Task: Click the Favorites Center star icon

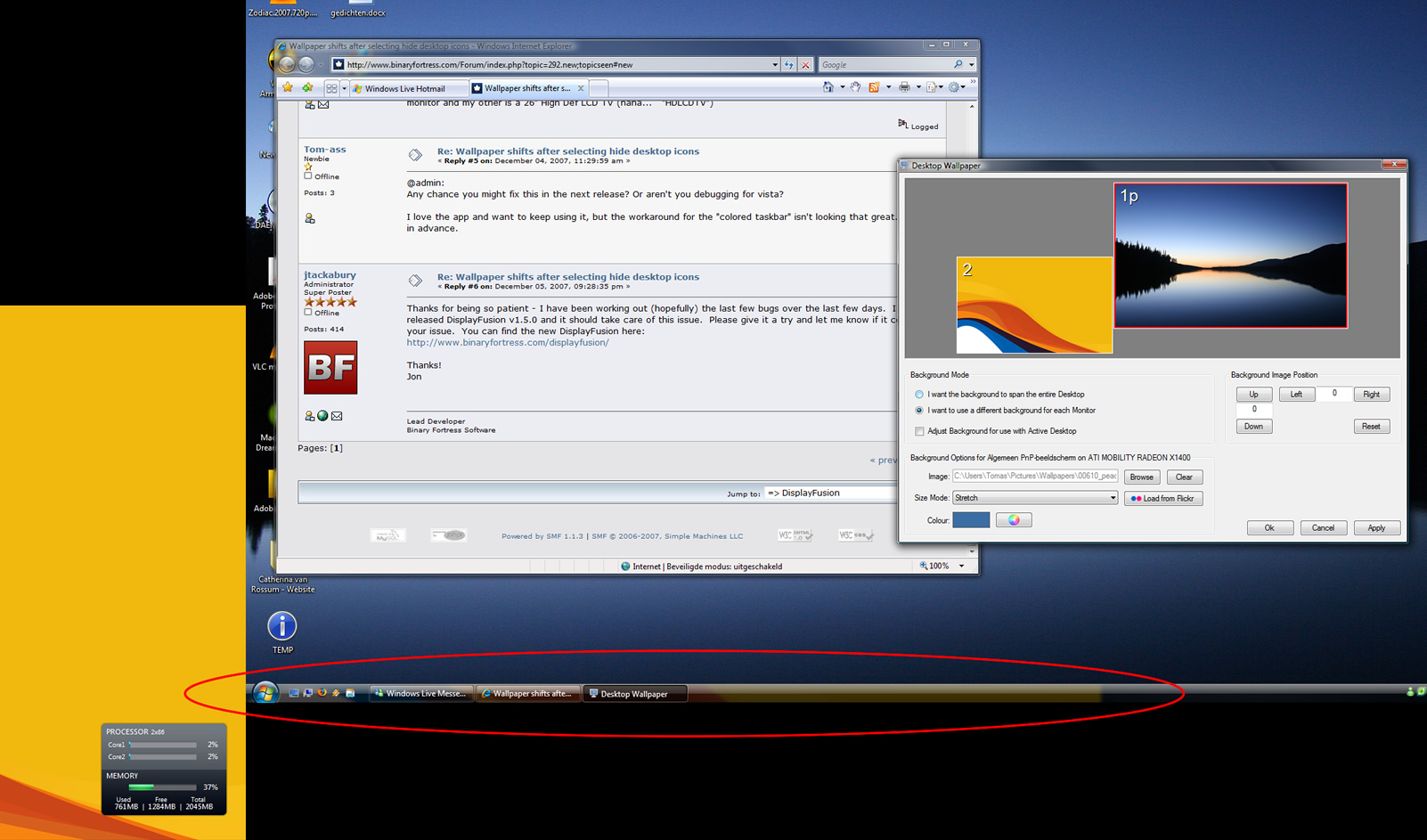Action: 288,87
